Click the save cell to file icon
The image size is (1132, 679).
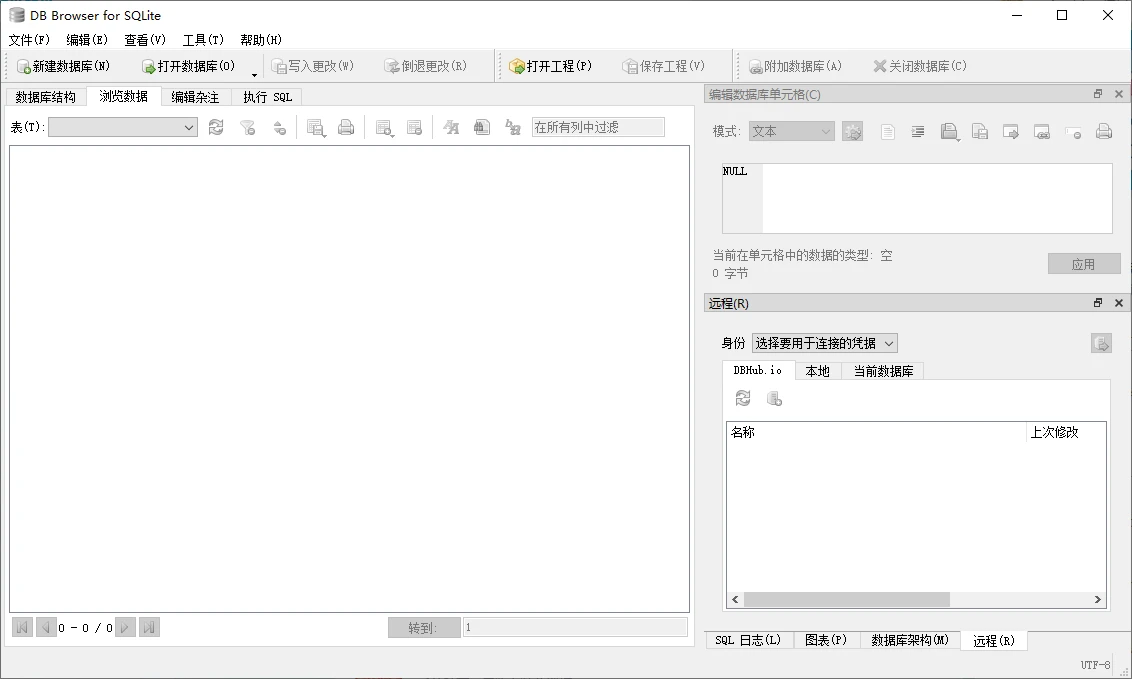click(x=980, y=131)
